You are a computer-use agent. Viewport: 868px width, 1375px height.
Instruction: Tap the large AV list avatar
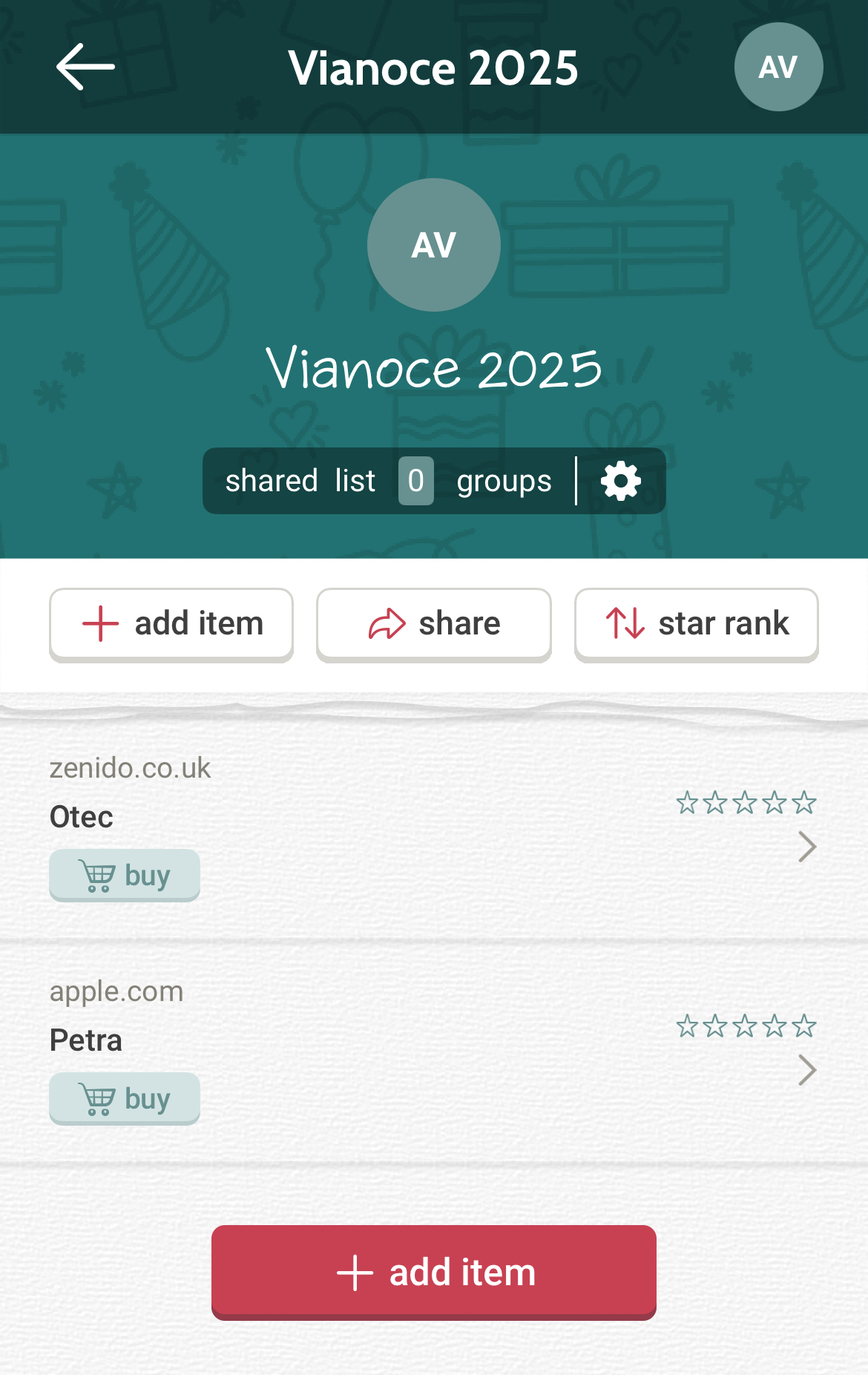tap(434, 245)
